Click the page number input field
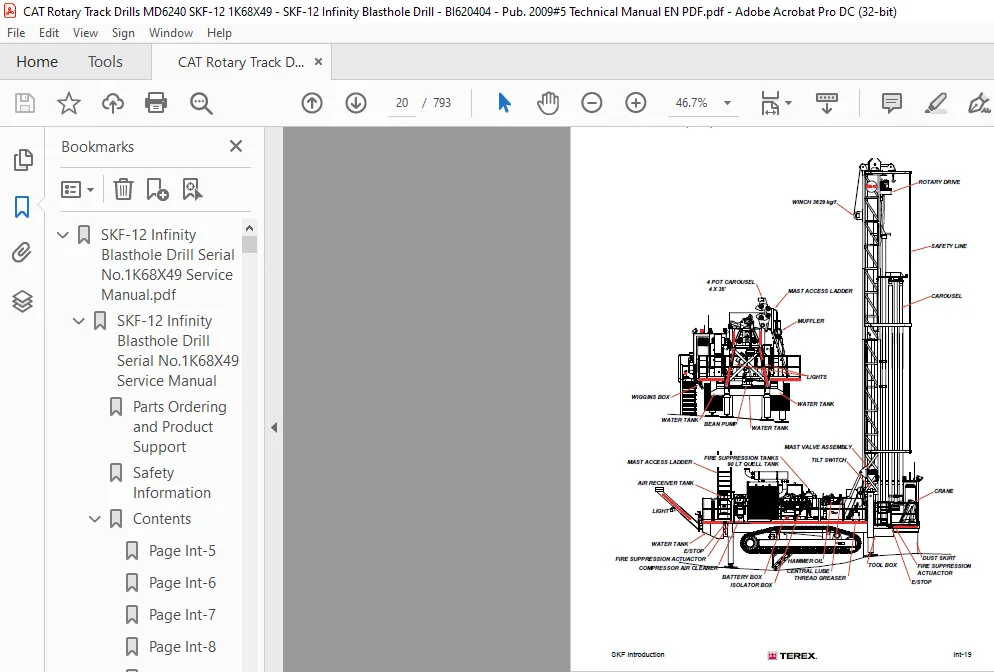Viewport: 994px width, 672px height. click(x=402, y=103)
